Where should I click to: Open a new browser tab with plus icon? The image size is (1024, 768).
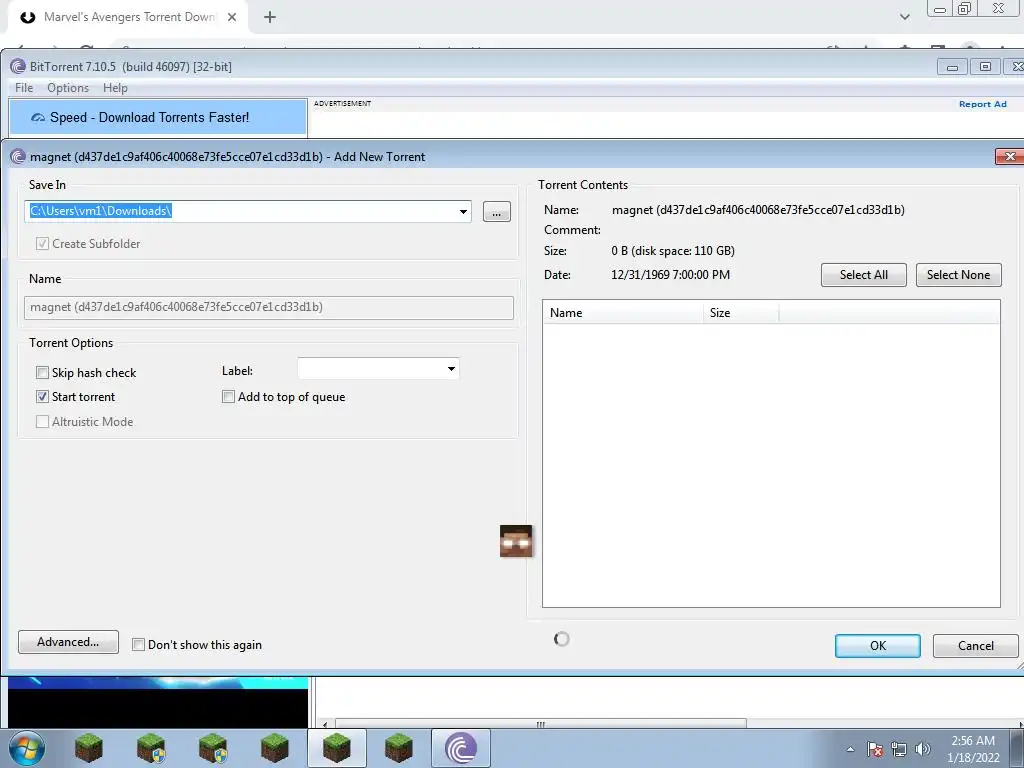point(270,17)
